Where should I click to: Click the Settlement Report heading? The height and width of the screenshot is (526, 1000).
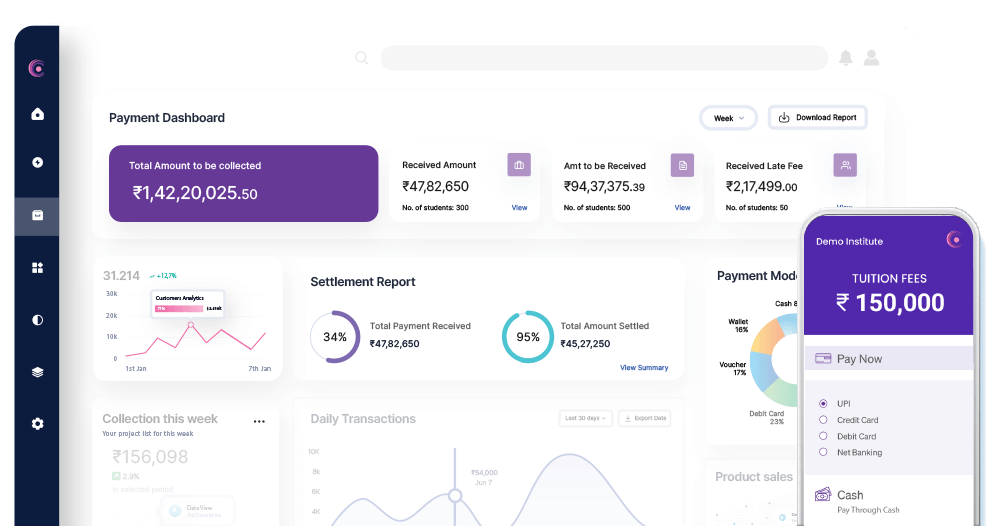pyautogui.click(x=363, y=282)
